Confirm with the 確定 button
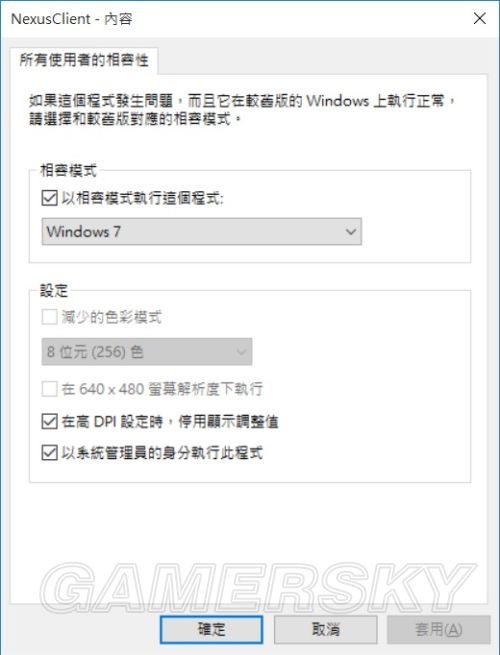Viewport: 500px width, 655px height. [x=211, y=629]
